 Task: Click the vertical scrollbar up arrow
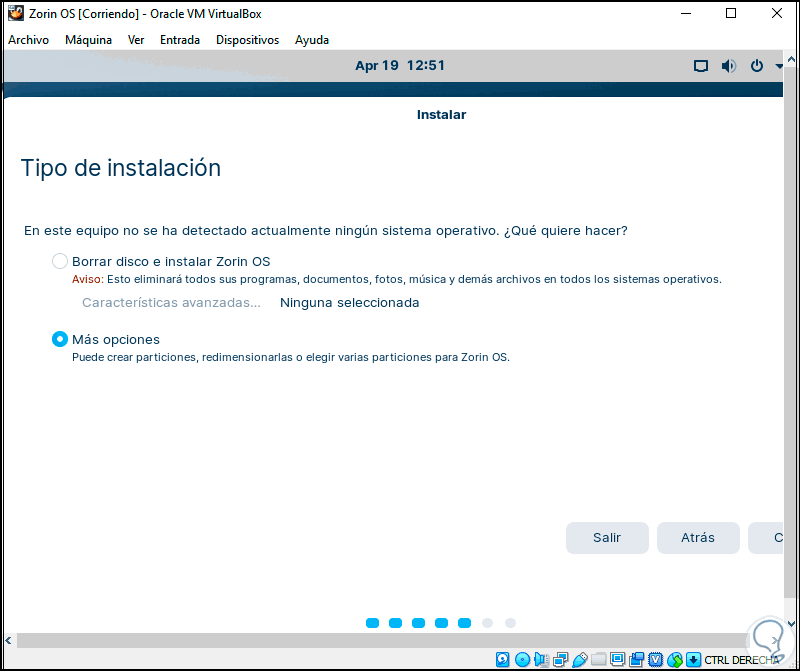click(x=791, y=60)
